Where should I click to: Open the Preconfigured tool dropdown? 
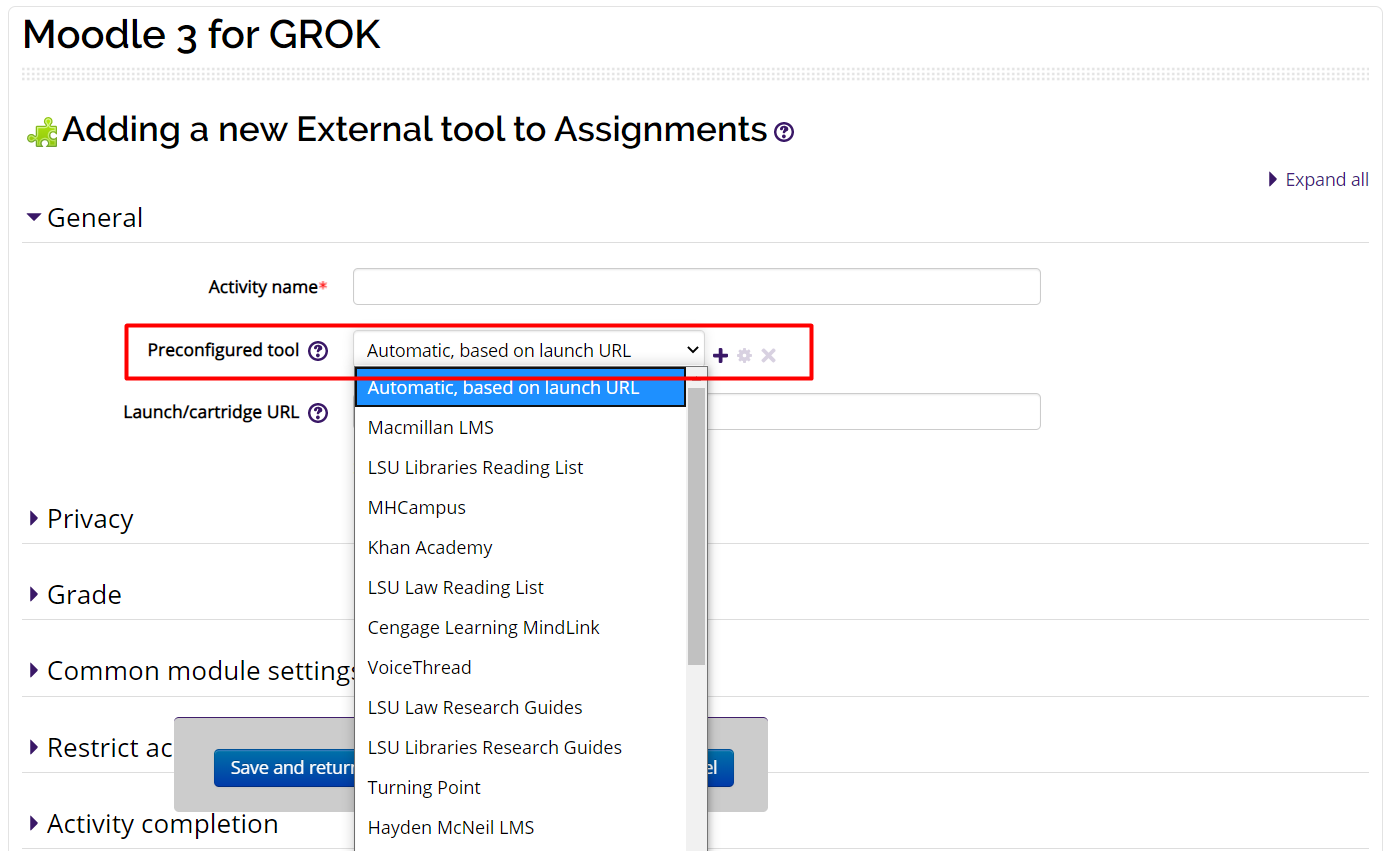[529, 350]
